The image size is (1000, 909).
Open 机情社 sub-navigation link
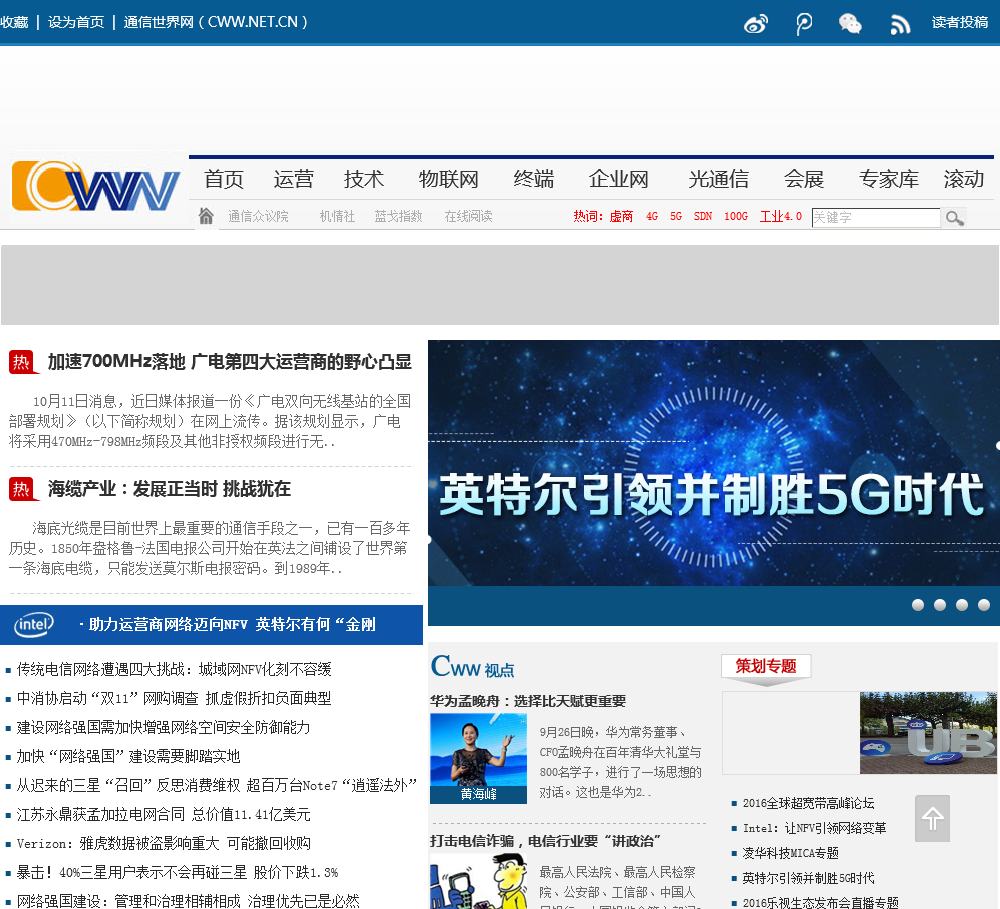pos(337,217)
